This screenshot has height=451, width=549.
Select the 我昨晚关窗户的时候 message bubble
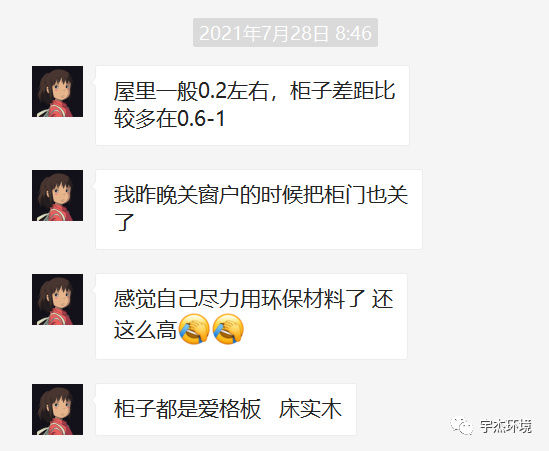[x=259, y=209]
